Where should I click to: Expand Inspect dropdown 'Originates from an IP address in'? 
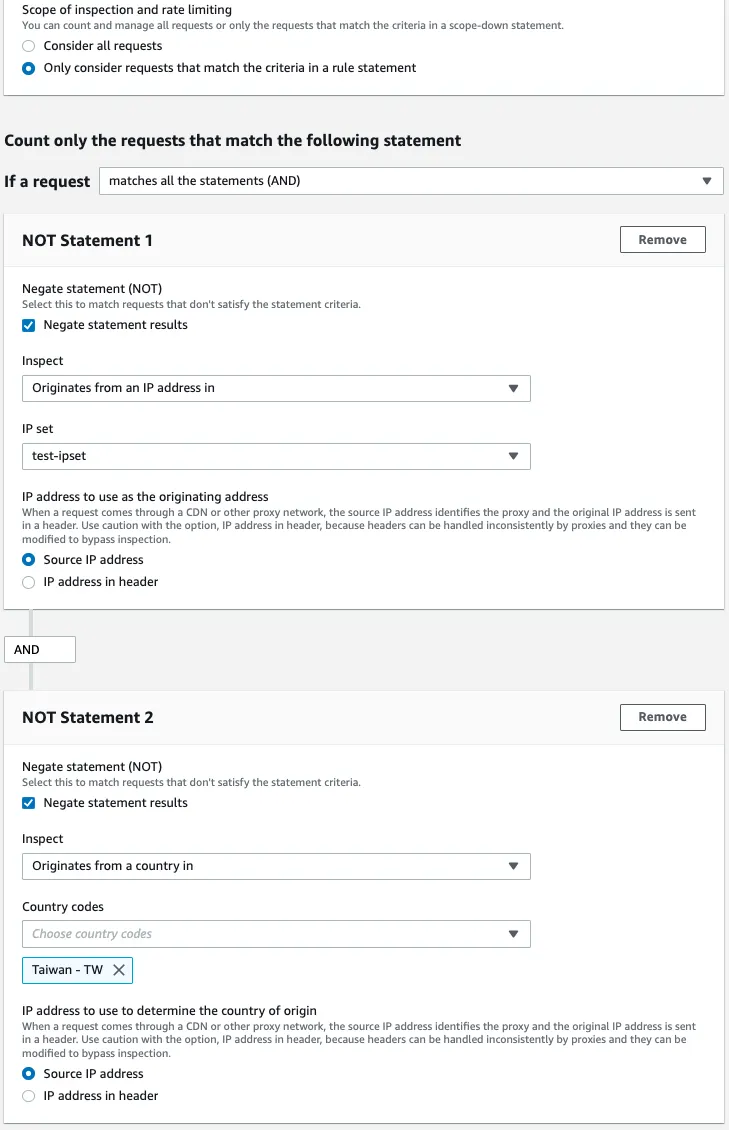[276, 388]
